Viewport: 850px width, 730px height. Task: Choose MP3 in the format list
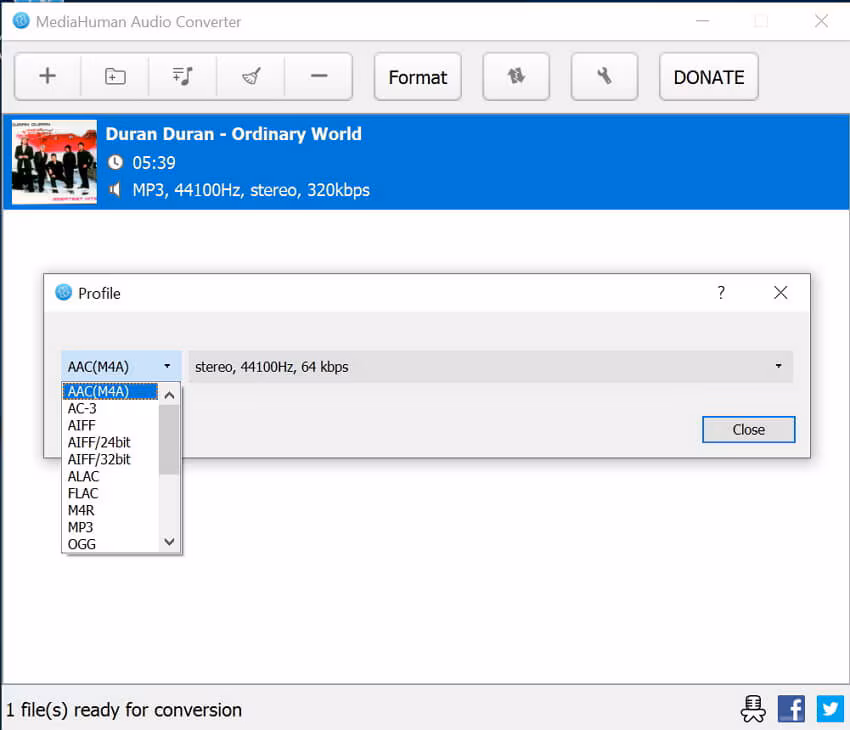click(x=110, y=527)
